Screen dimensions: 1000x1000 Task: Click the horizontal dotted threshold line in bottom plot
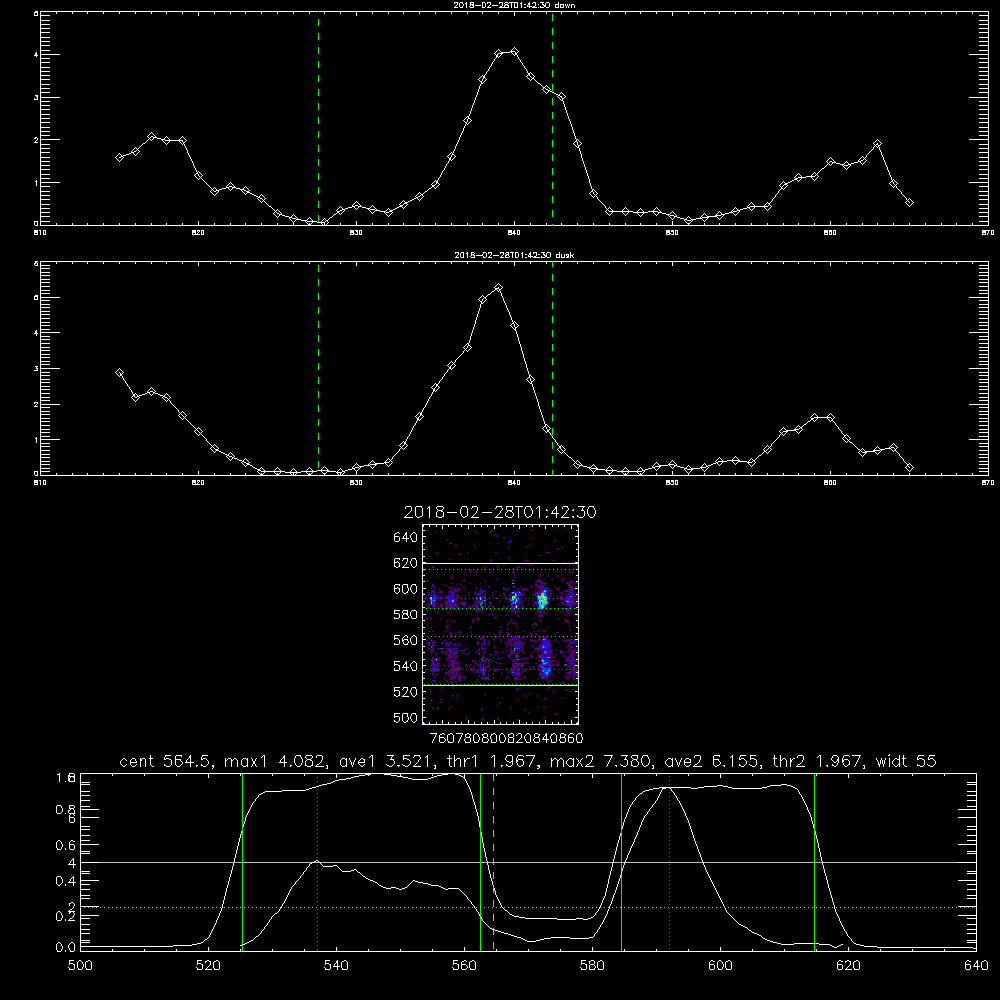tap(528, 907)
